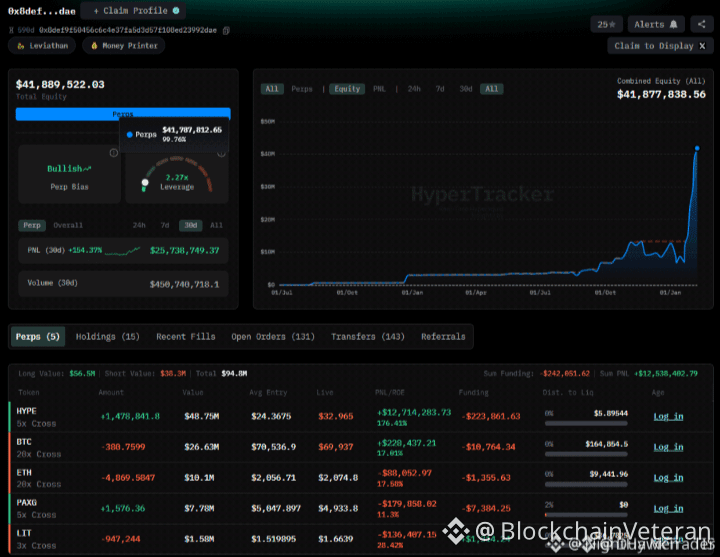
Task: Select the PAXG token row
Action: pos(360,508)
